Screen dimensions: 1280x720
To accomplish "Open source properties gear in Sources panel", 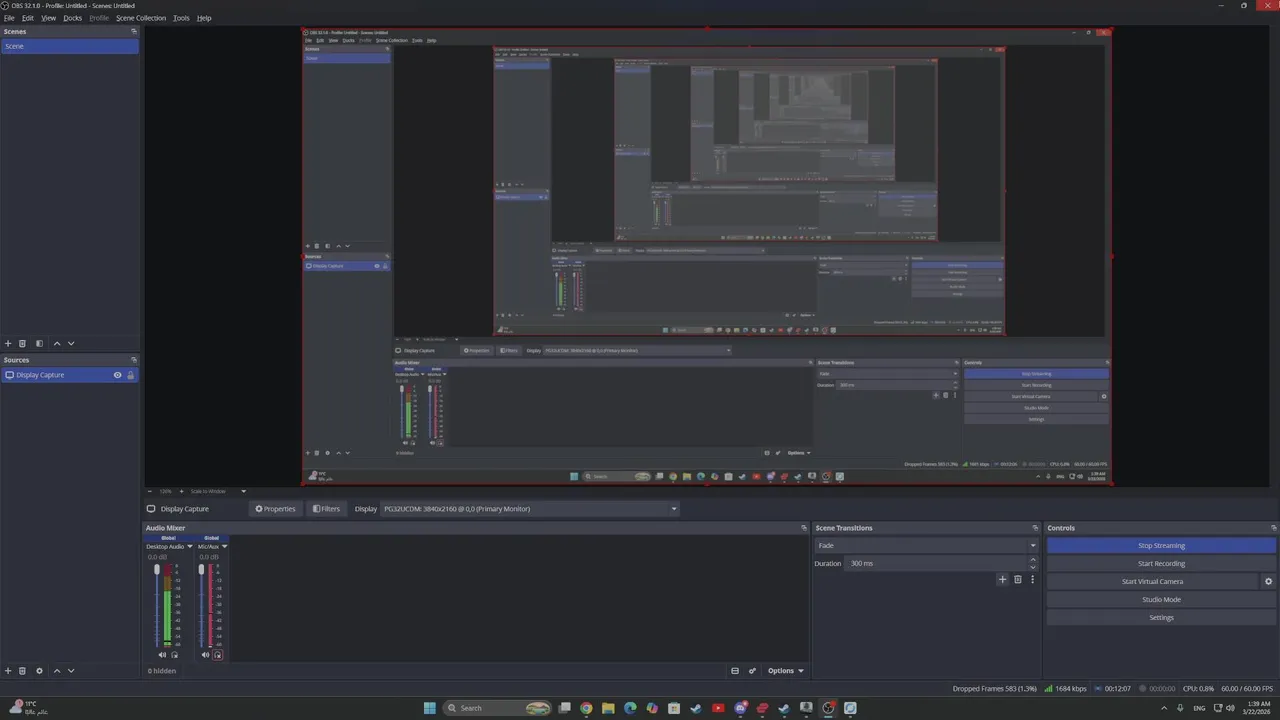I will pos(39,671).
